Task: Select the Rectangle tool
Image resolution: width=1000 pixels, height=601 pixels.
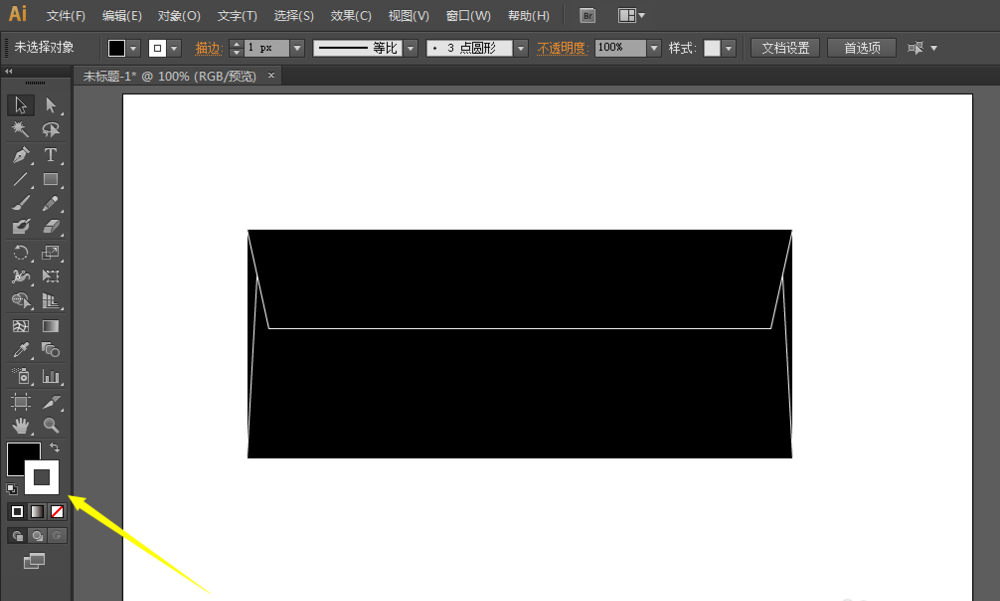Action: (50, 179)
